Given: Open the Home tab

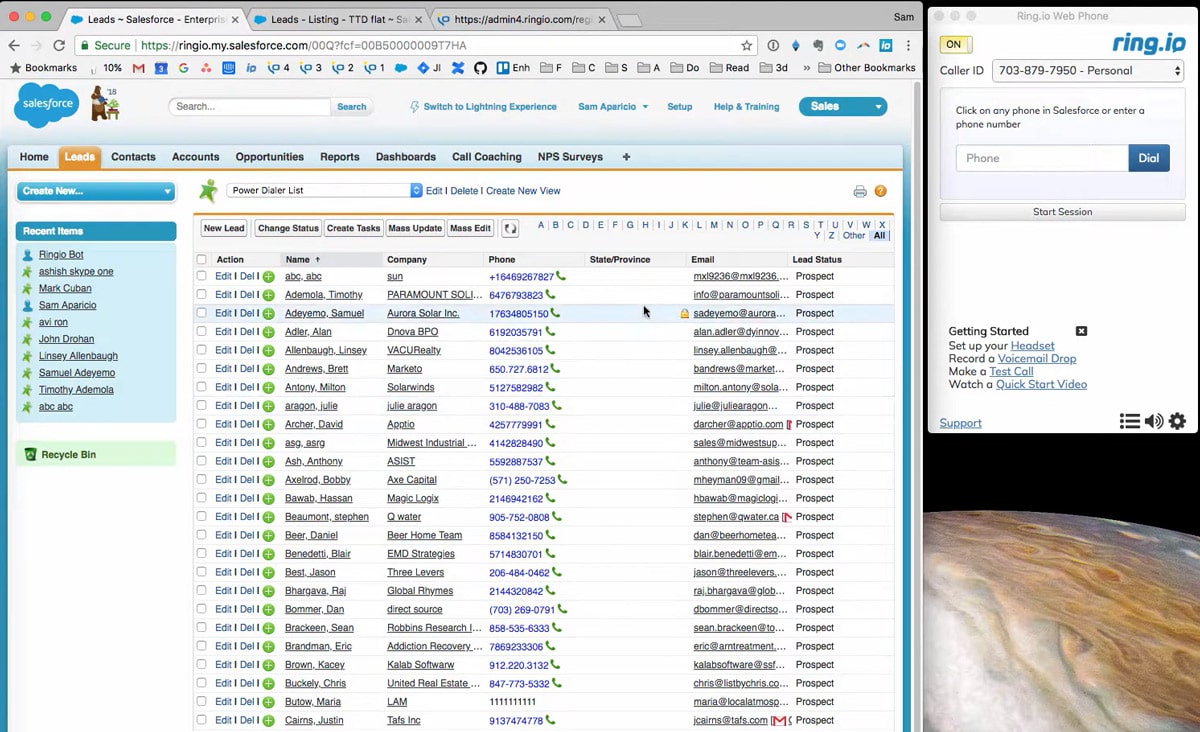Looking at the screenshot, I should pyautogui.click(x=34, y=157).
